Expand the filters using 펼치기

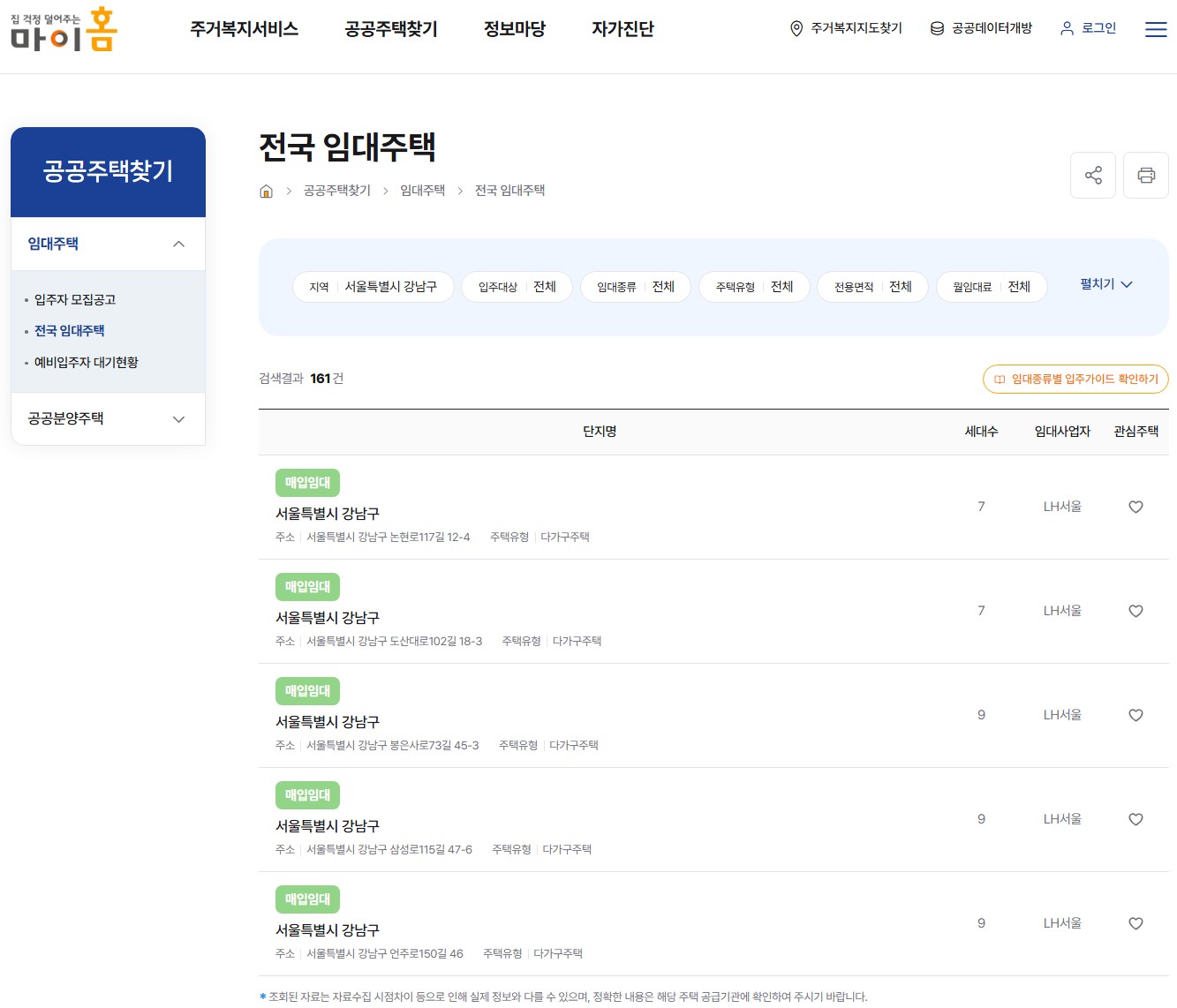(x=1105, y=283)
